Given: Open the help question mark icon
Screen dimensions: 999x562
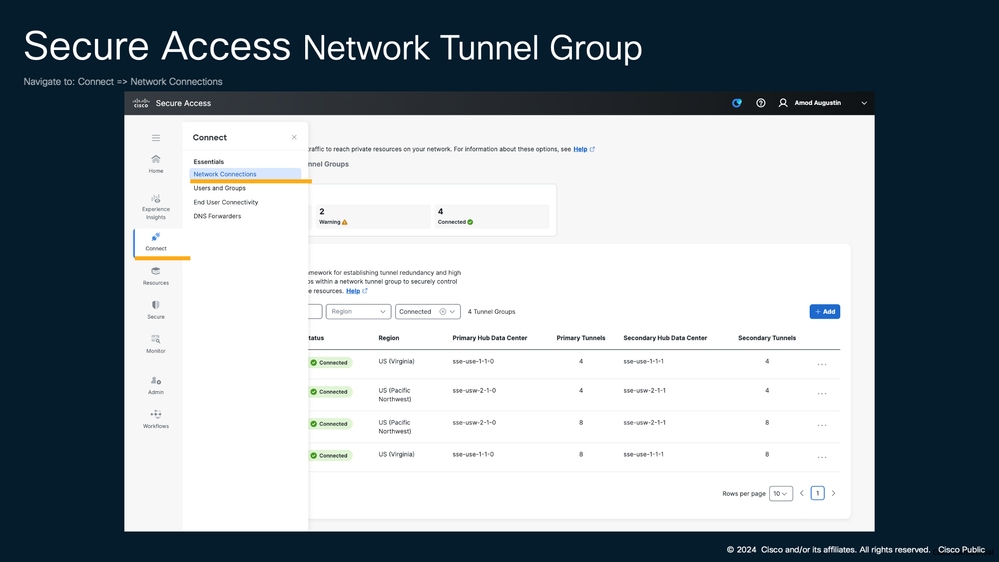Looking at the screenshot, I should pos(760,103).
